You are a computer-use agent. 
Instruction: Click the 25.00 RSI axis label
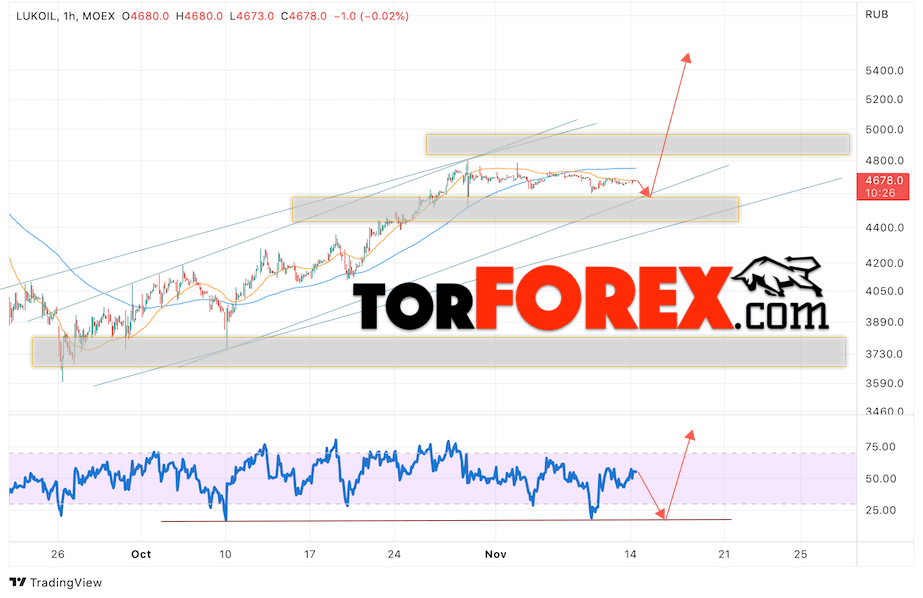pyautogui.click(x=881, y=510)
